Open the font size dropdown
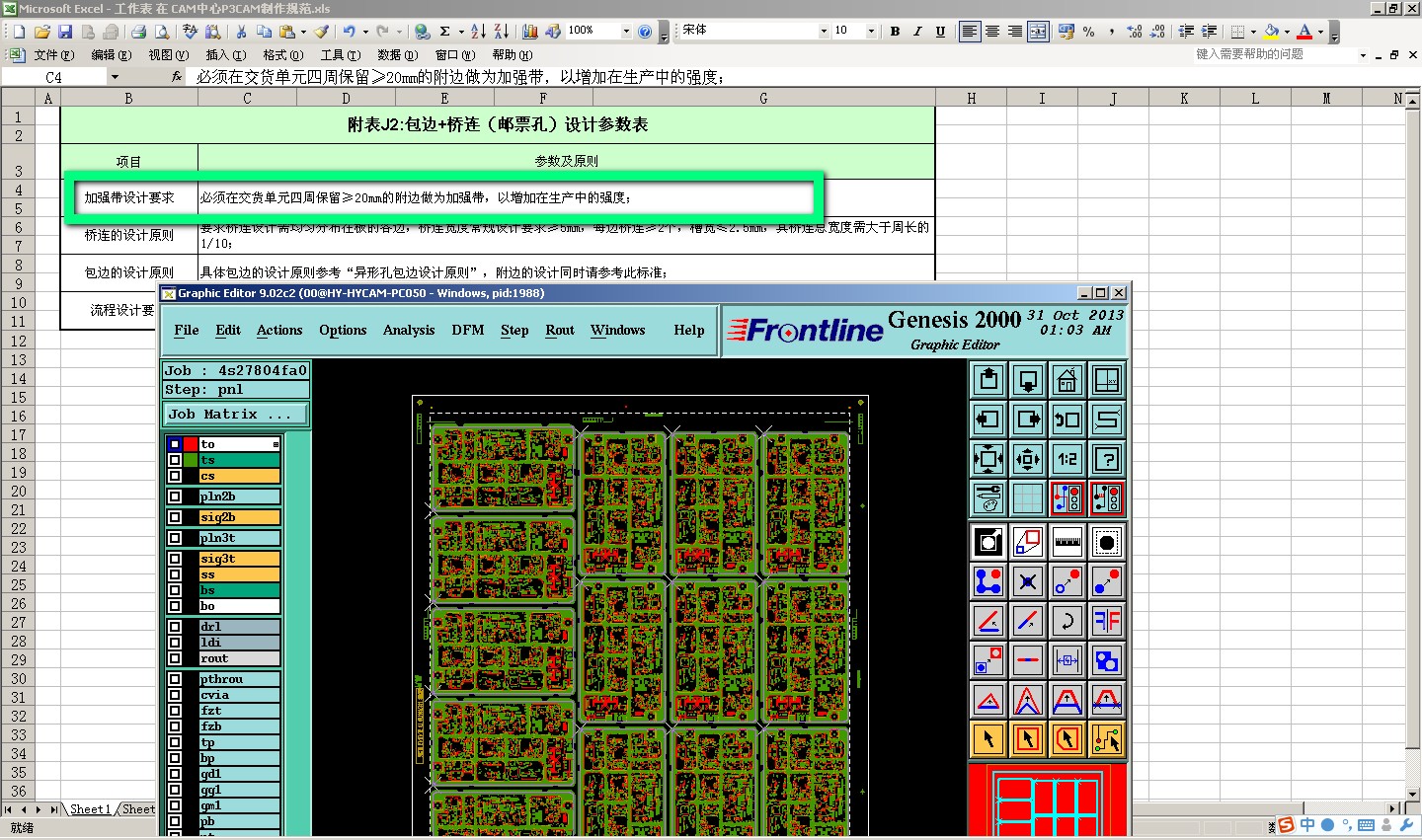This screenshot has width=1422, height=840. (871, 32)
